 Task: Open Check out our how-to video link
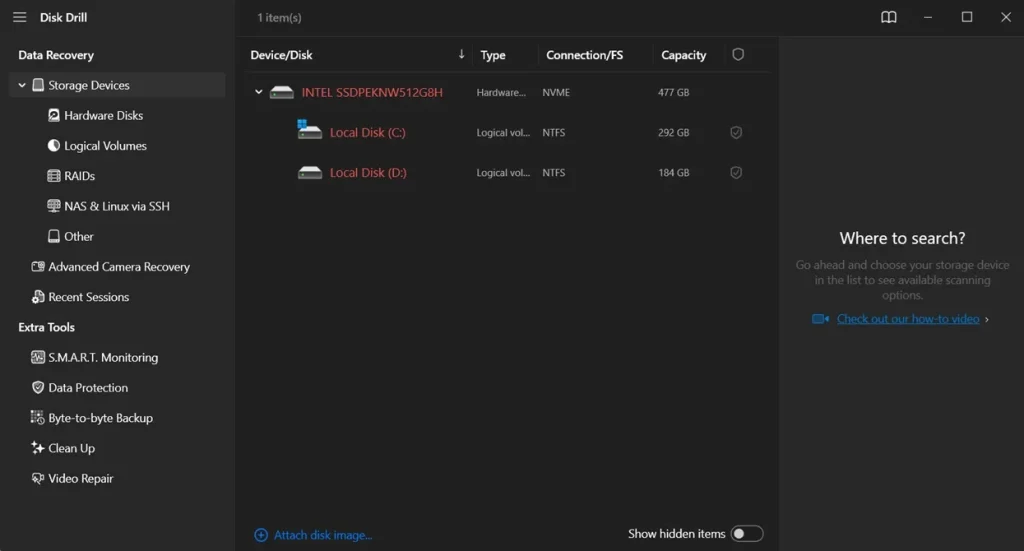(908, 319)
